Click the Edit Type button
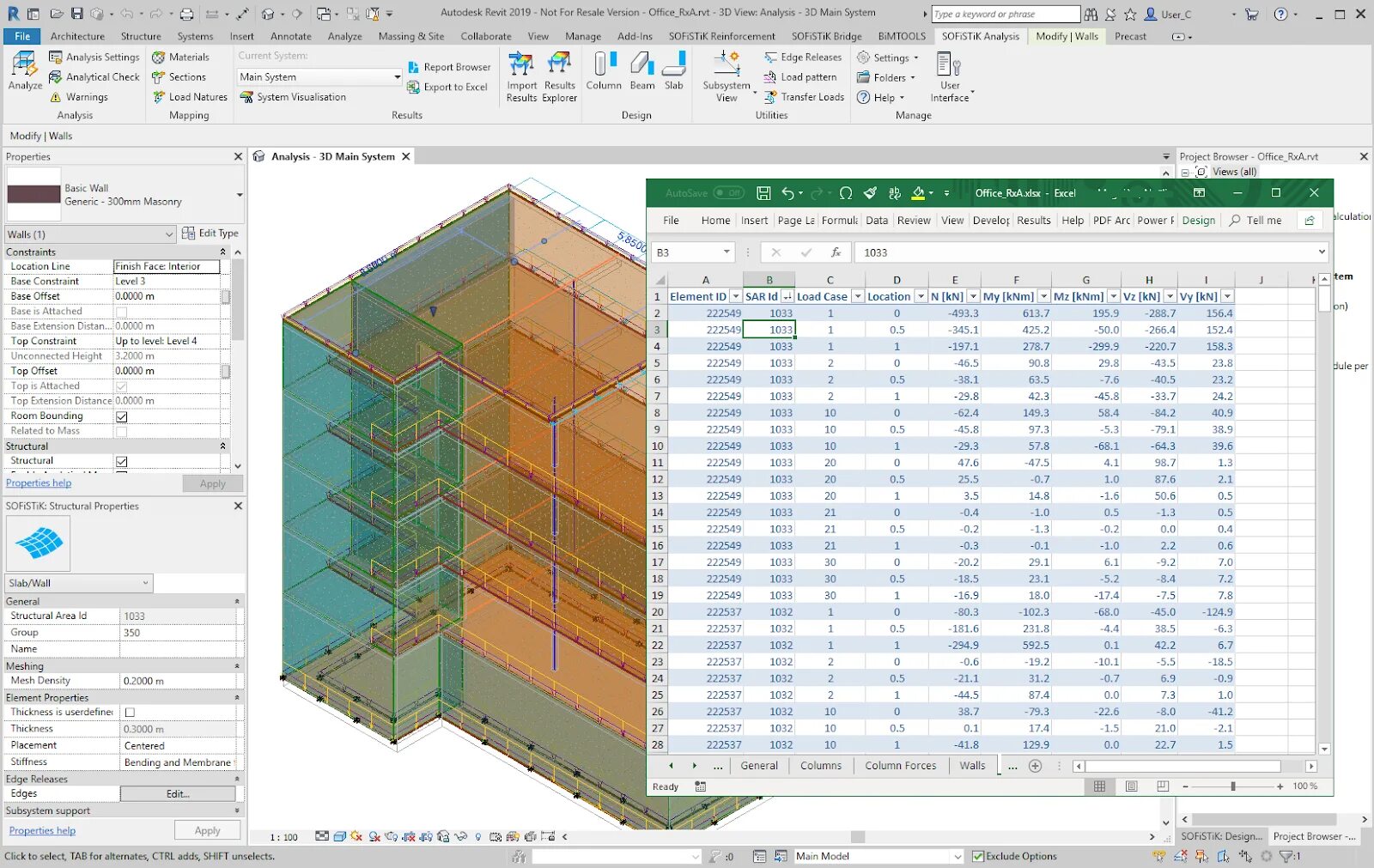This screenshot has width=1374, height=868. coord(211,234)
